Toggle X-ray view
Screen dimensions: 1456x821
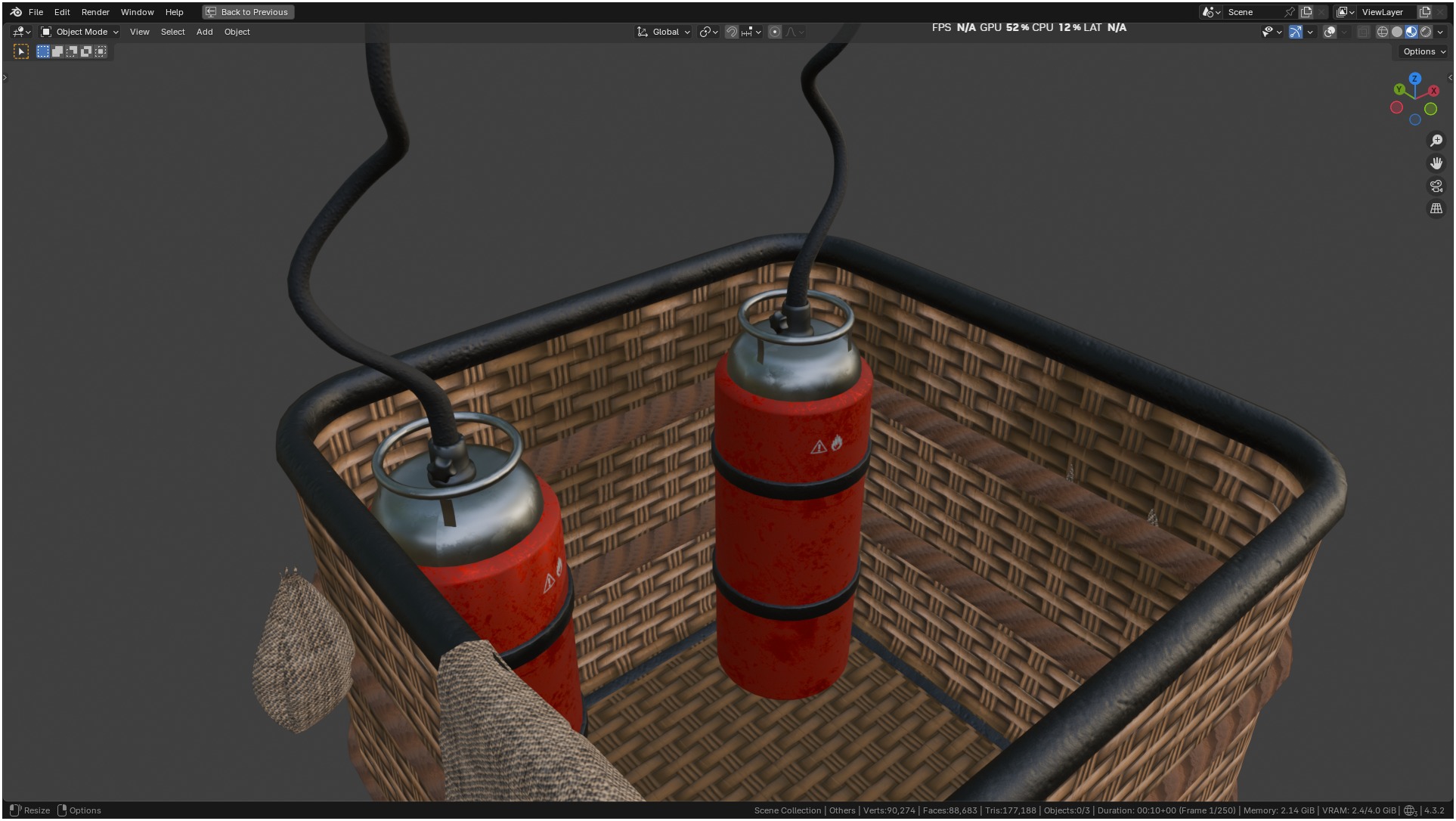coord(1363,32)
